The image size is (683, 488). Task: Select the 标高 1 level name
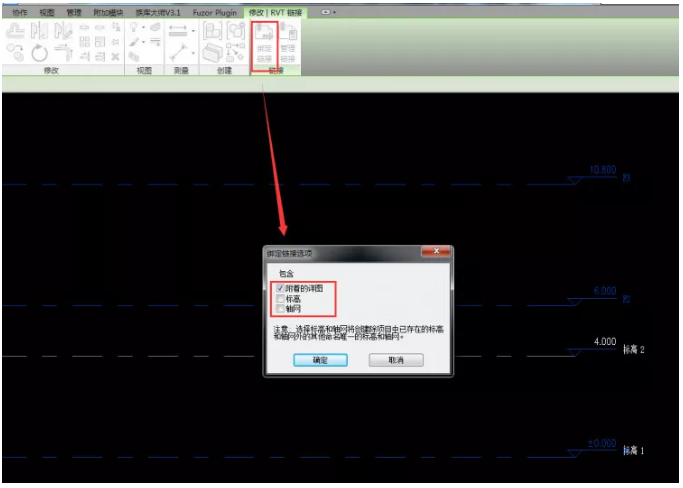(x=634, y=451)
